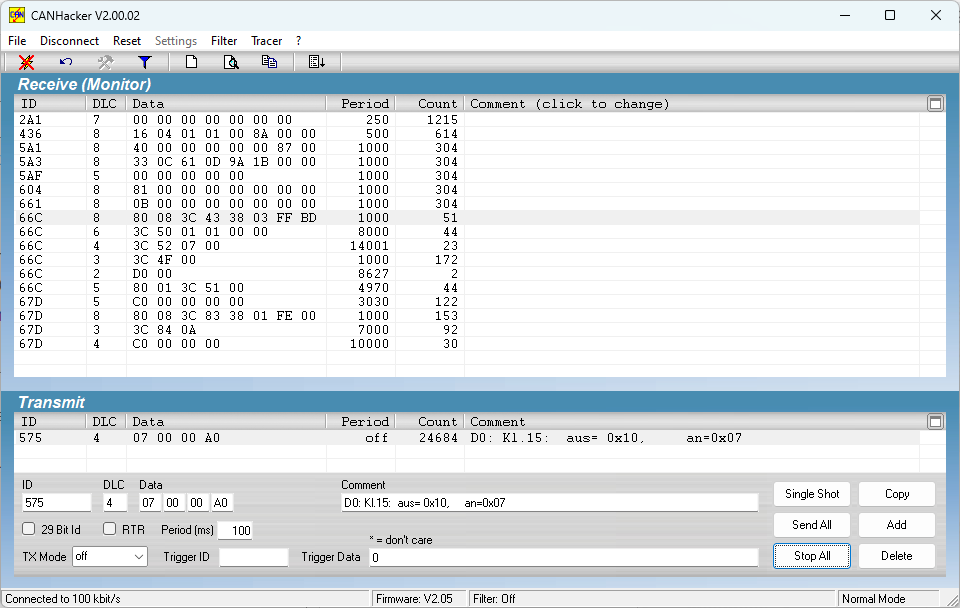Image resolution: width=960 pixels, height=608 pixels.
Task: Select 67D row with period 10000
Action: pos(467,343)
